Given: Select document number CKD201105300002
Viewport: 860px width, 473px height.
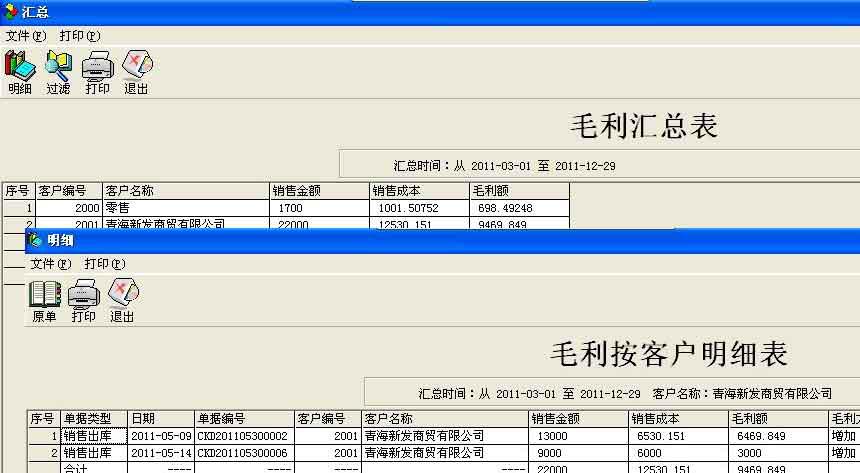Looking at the screenshot, I should [x=244, y=436].
